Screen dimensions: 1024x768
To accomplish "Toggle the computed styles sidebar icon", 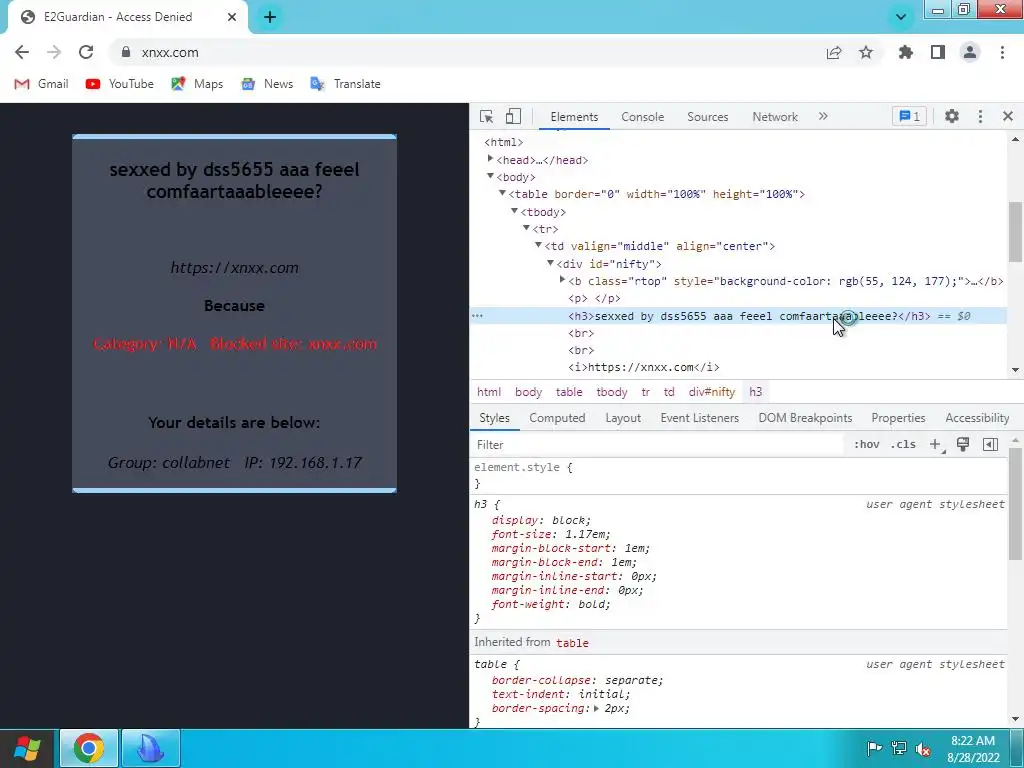I will (990, 445).
